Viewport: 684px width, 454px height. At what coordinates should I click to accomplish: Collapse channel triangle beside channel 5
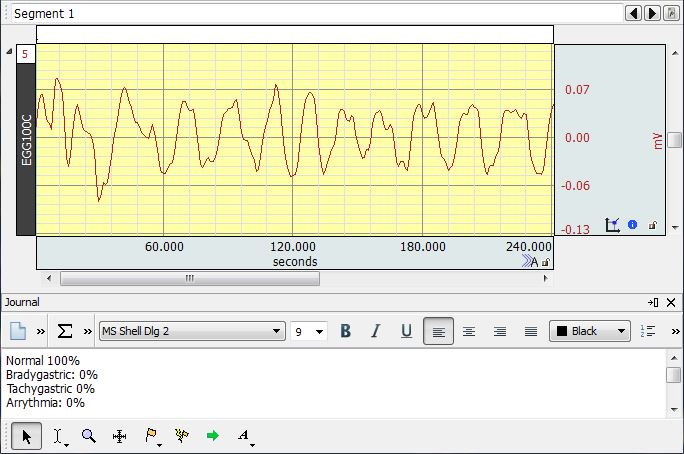pyautogui.click(x=9, y=52)
